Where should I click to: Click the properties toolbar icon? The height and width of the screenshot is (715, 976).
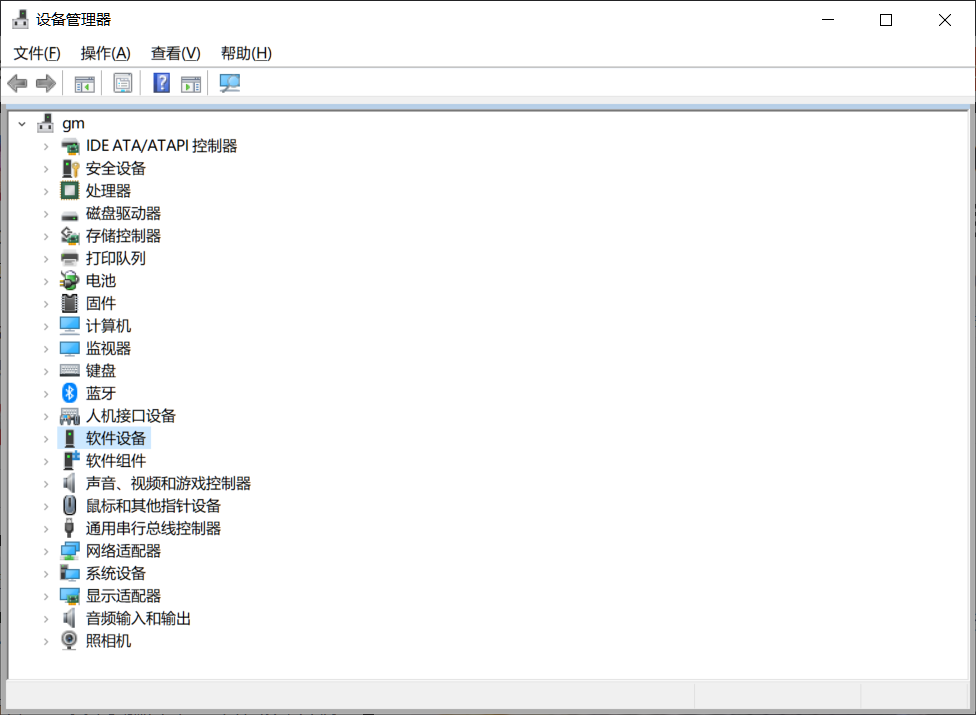click(123, 83)
